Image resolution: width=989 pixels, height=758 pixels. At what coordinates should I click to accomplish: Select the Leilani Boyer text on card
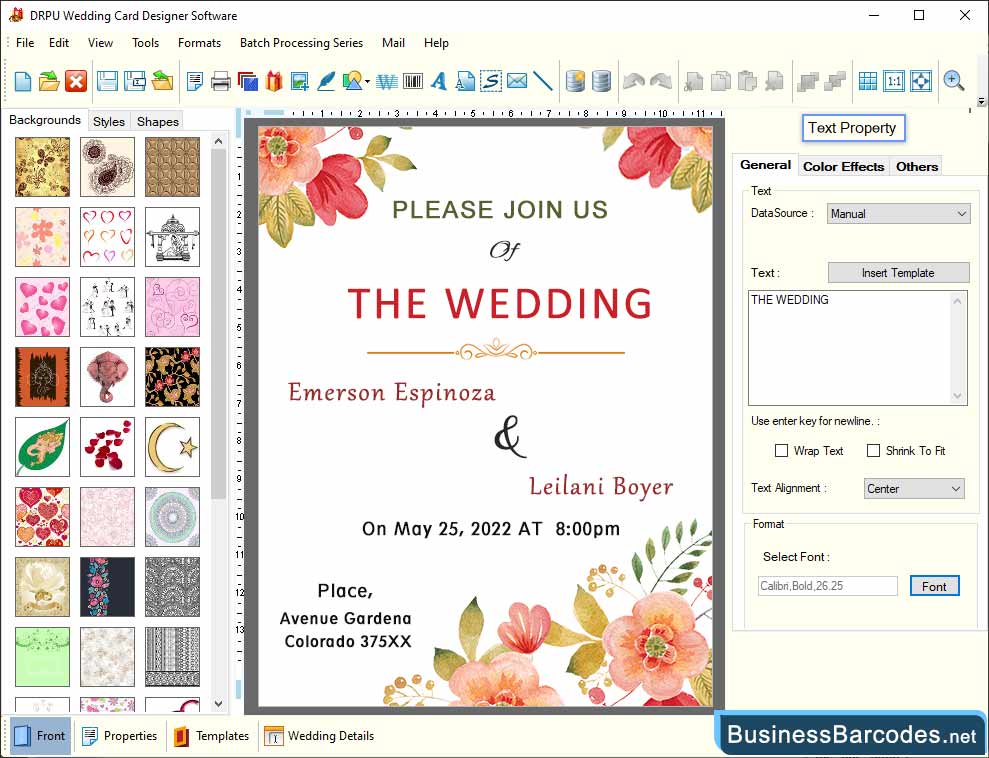pos(600,486)
